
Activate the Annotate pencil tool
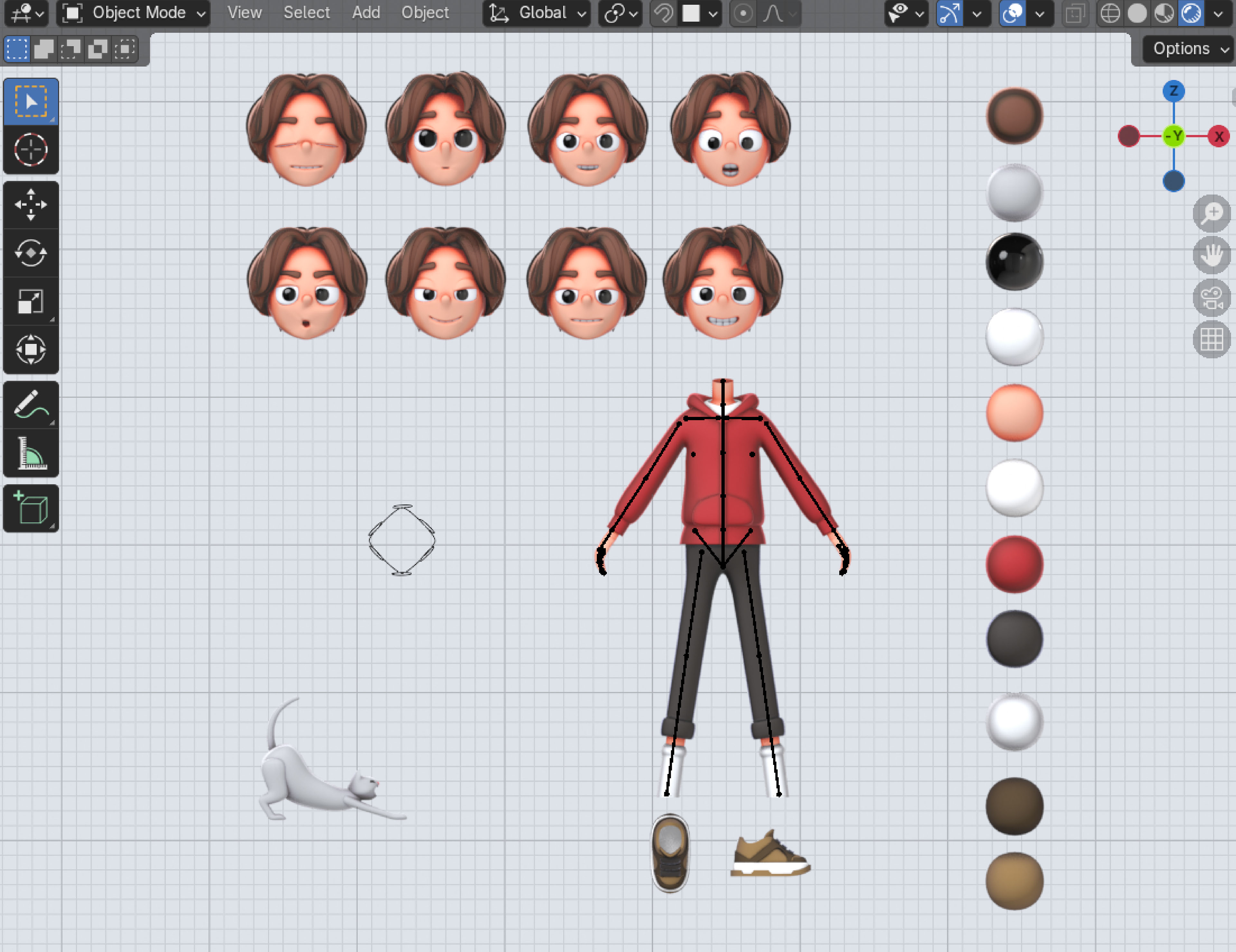click(x=31, y=405)
